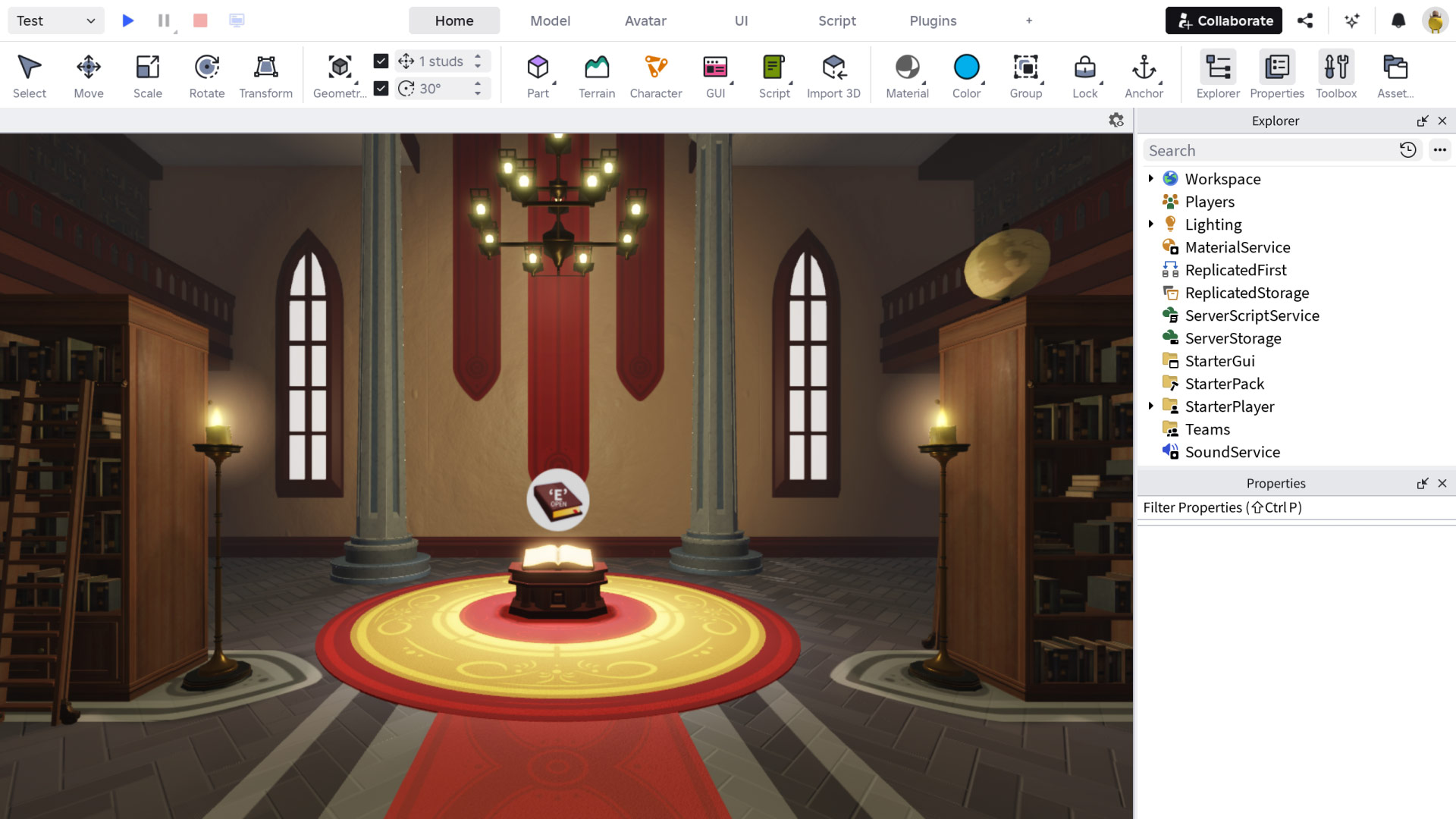Expand the StarterPlayer tree node

tap(1151, 406)
